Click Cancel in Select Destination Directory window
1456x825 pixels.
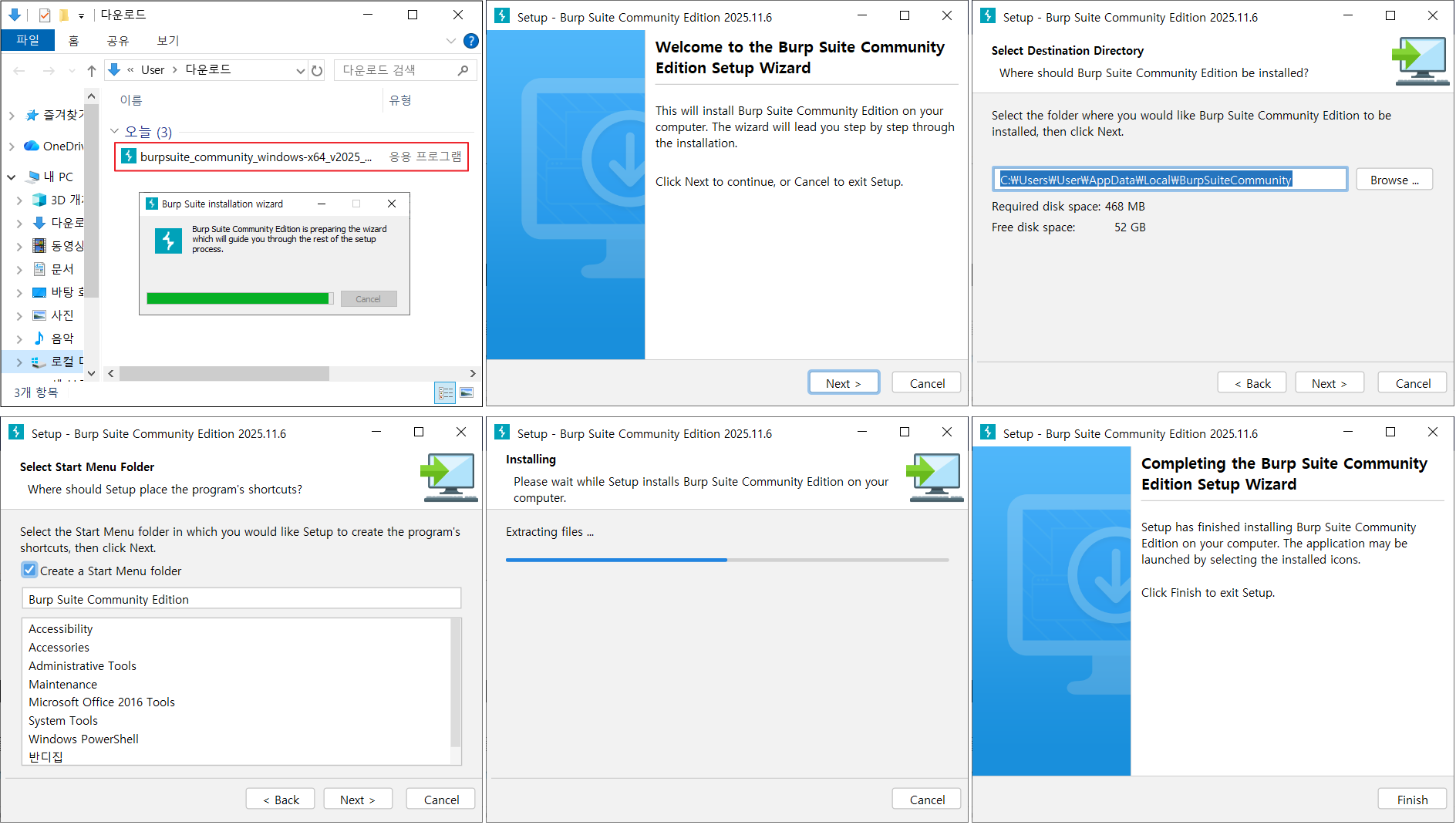point(1413,383)
